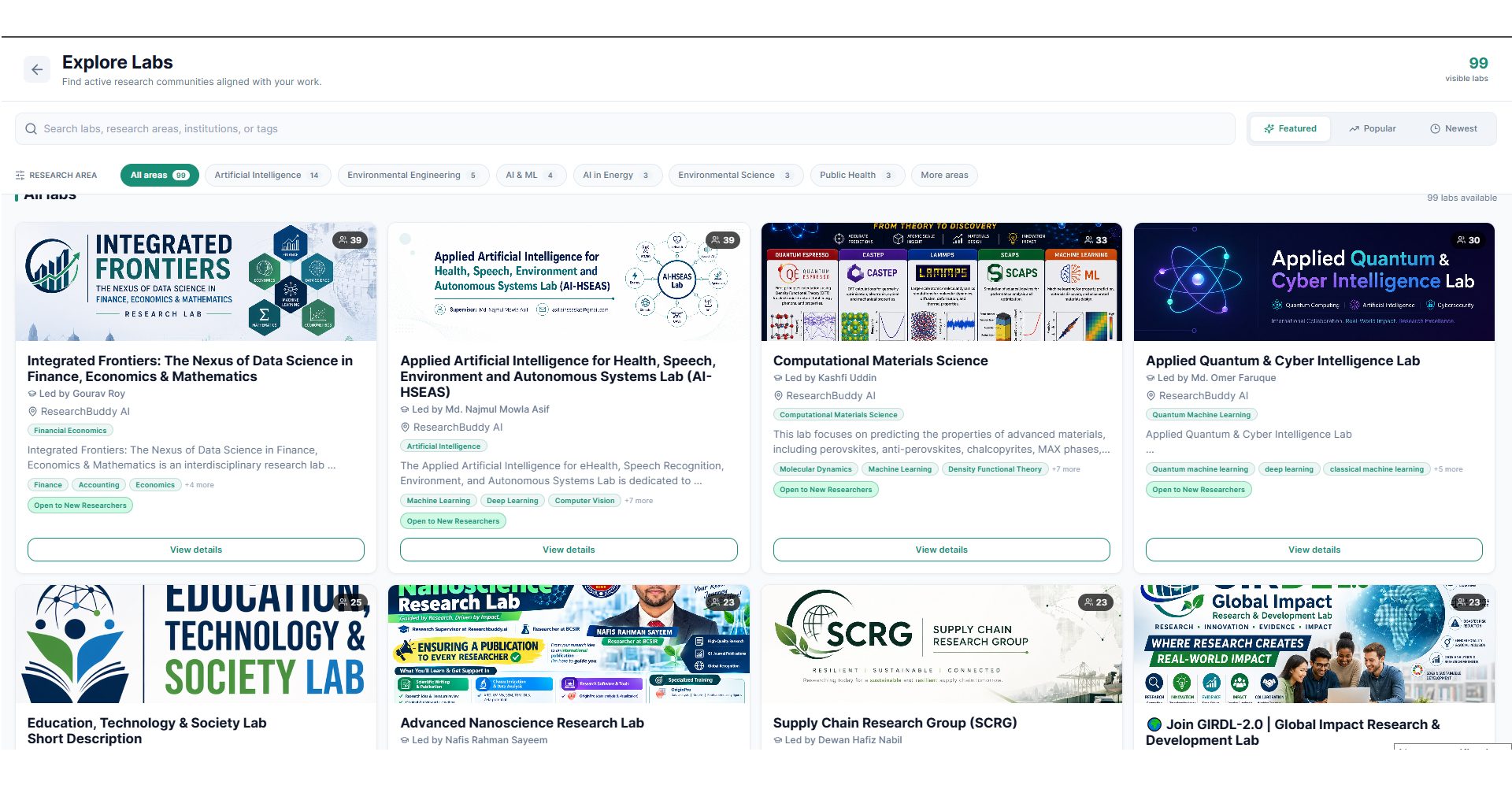Screen dimensions: 1512x811
Task: Expand +7 more tags on Computational Materials card
Action: 1066,469
